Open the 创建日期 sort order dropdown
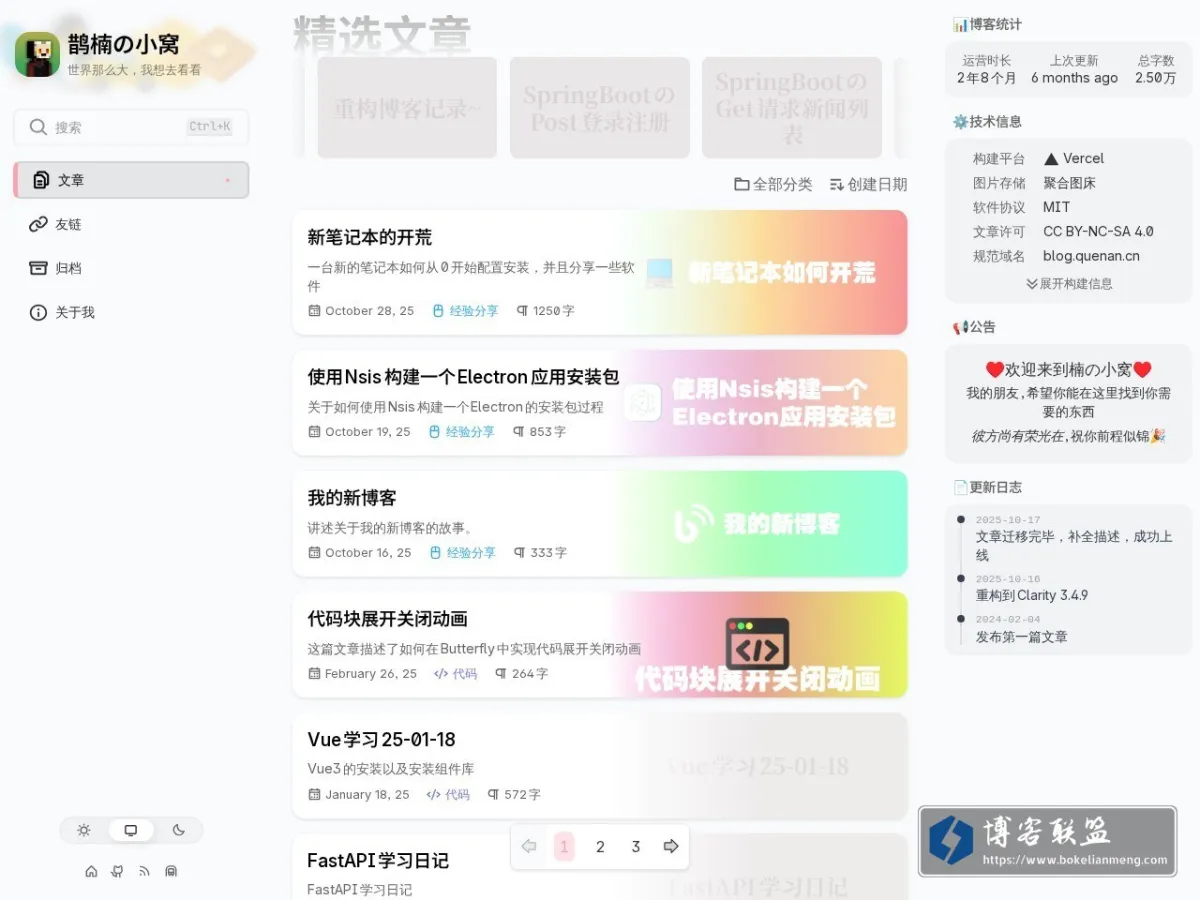Image resolution: width=1200 pixels, height=900 pixels. tap(868, 184)
